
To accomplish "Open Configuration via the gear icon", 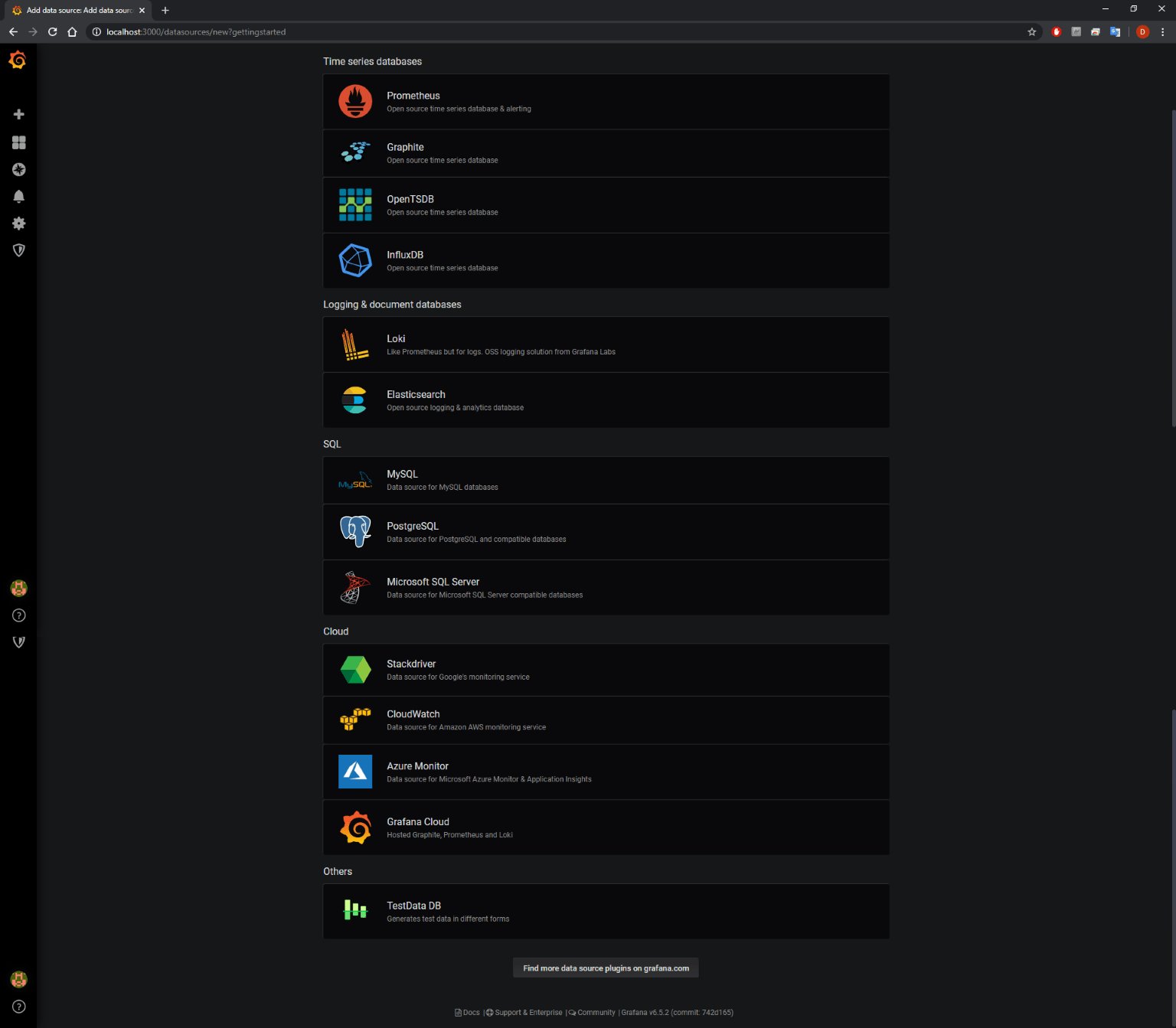I will tap(19, 223).
